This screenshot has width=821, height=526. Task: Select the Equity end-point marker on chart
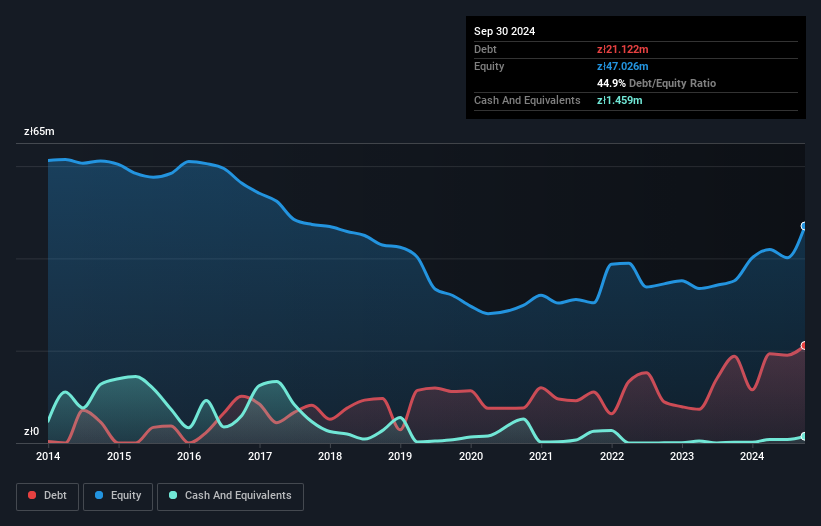click(804, 226)
